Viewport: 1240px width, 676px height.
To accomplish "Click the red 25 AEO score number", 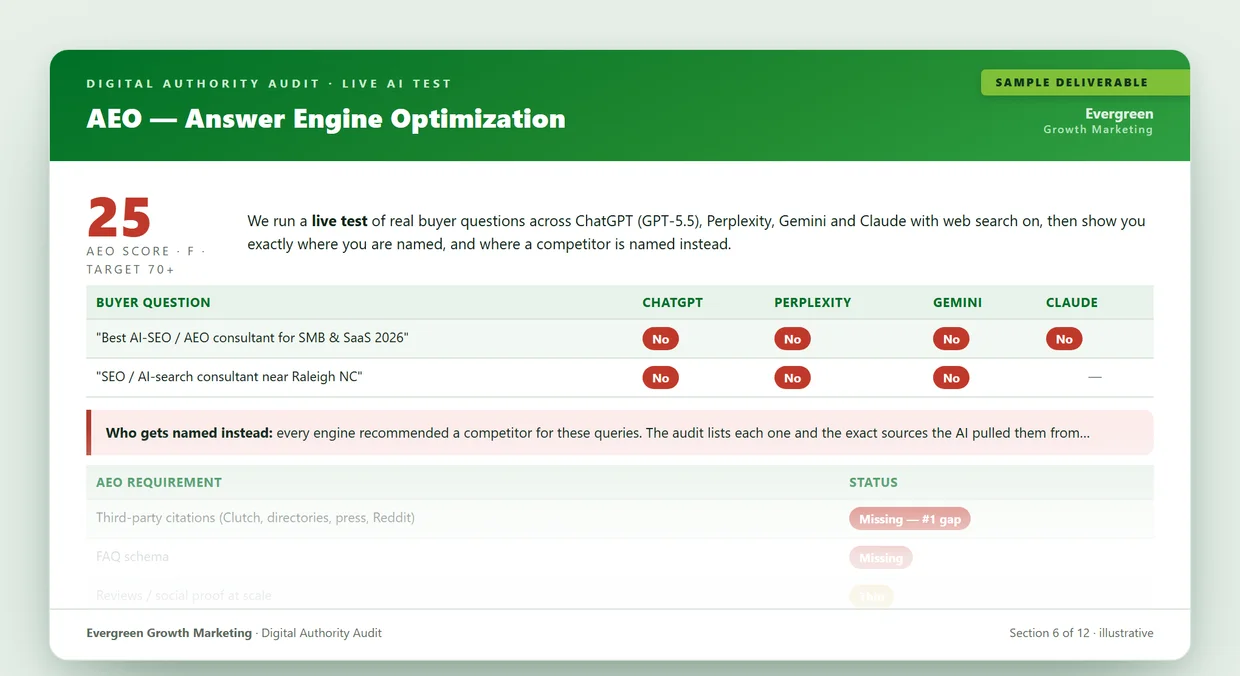I will pos(119,217).
